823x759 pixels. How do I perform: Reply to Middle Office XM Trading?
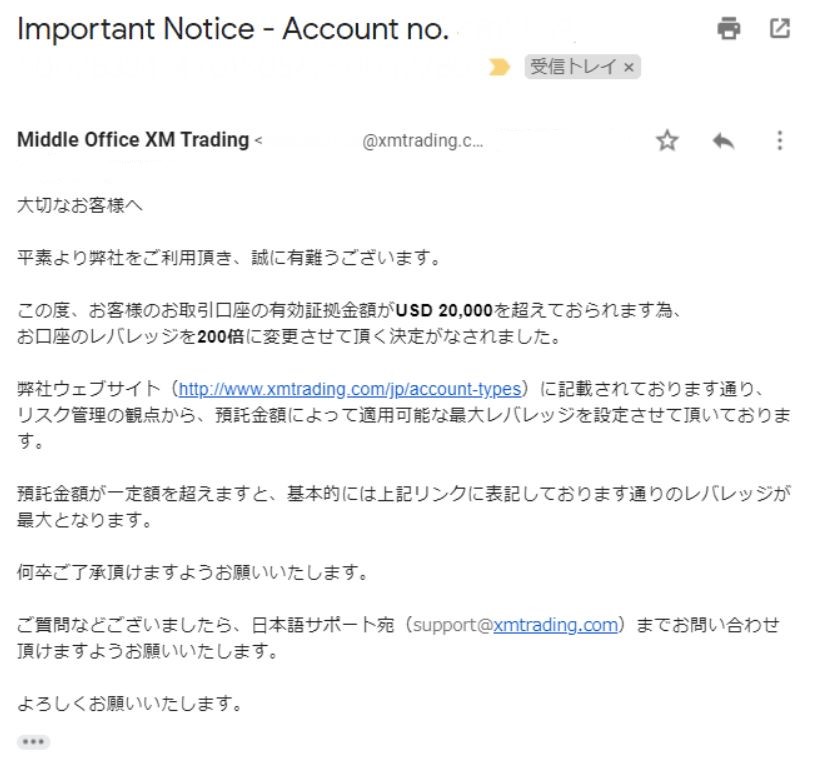[725, 140]
